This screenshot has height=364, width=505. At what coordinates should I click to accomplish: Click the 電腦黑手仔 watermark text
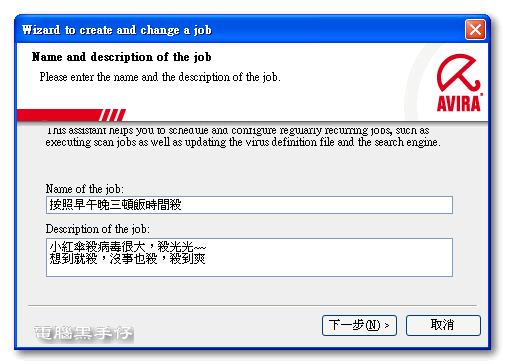coord(84,333)
